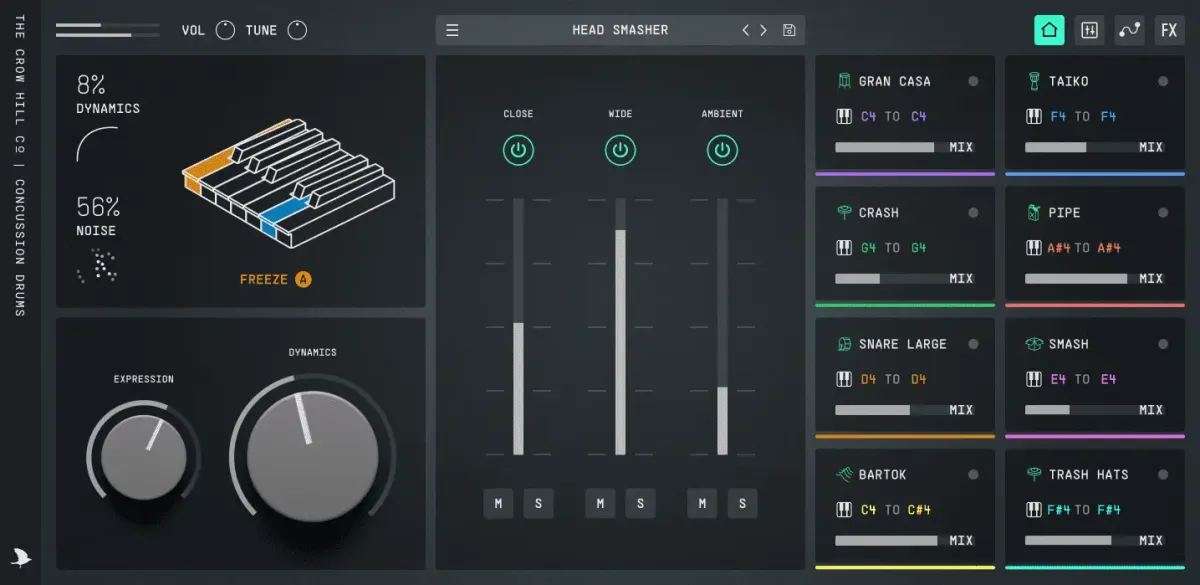Click the Taiko drum icon
1200x585 pixels.
click(x=1034, y=81)
